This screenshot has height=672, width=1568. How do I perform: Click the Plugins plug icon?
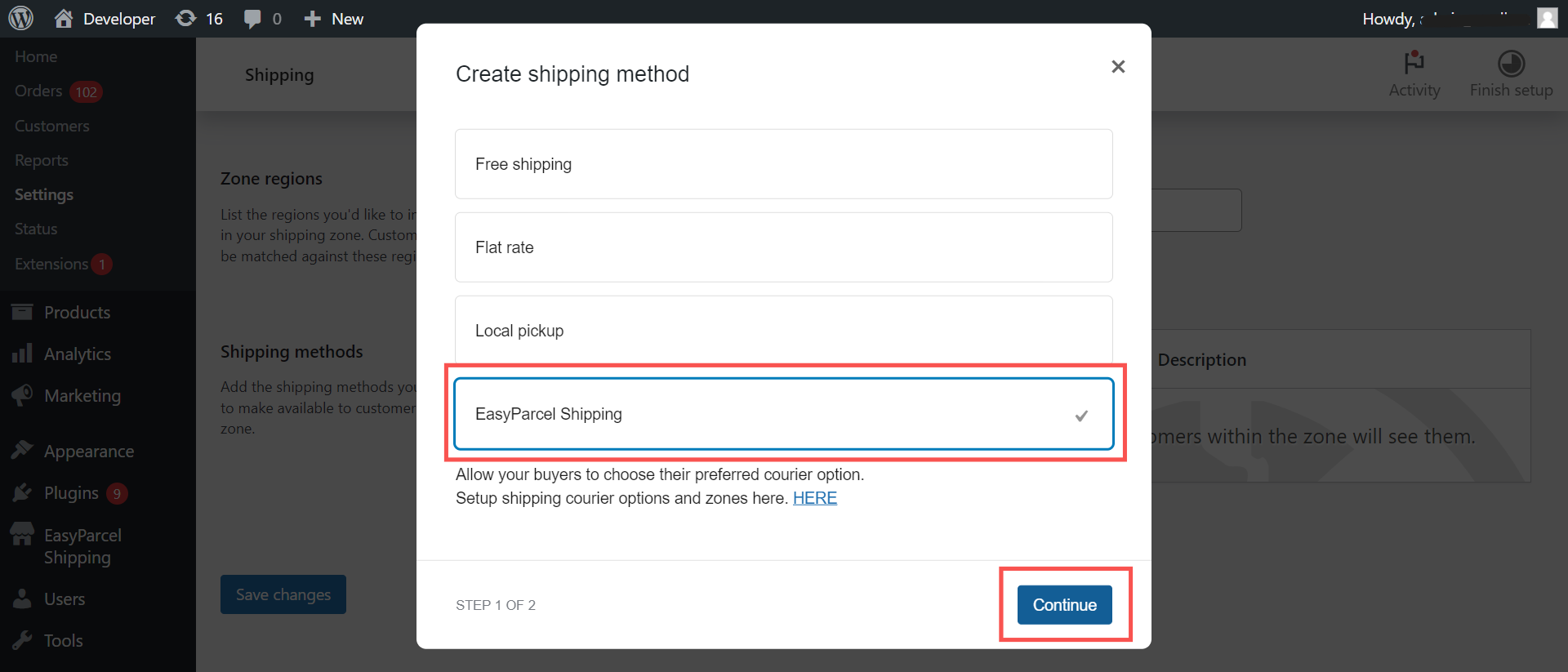(x=22, y=492)
